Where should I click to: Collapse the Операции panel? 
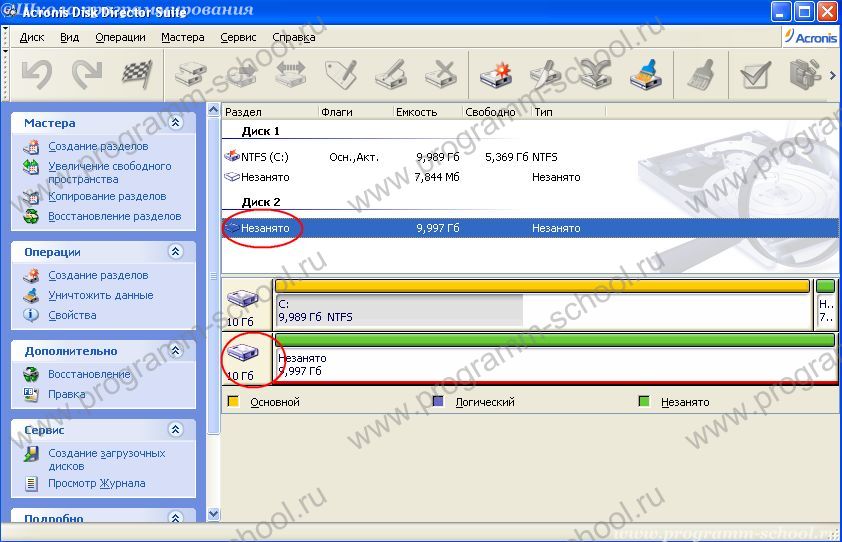coord(176,251)
